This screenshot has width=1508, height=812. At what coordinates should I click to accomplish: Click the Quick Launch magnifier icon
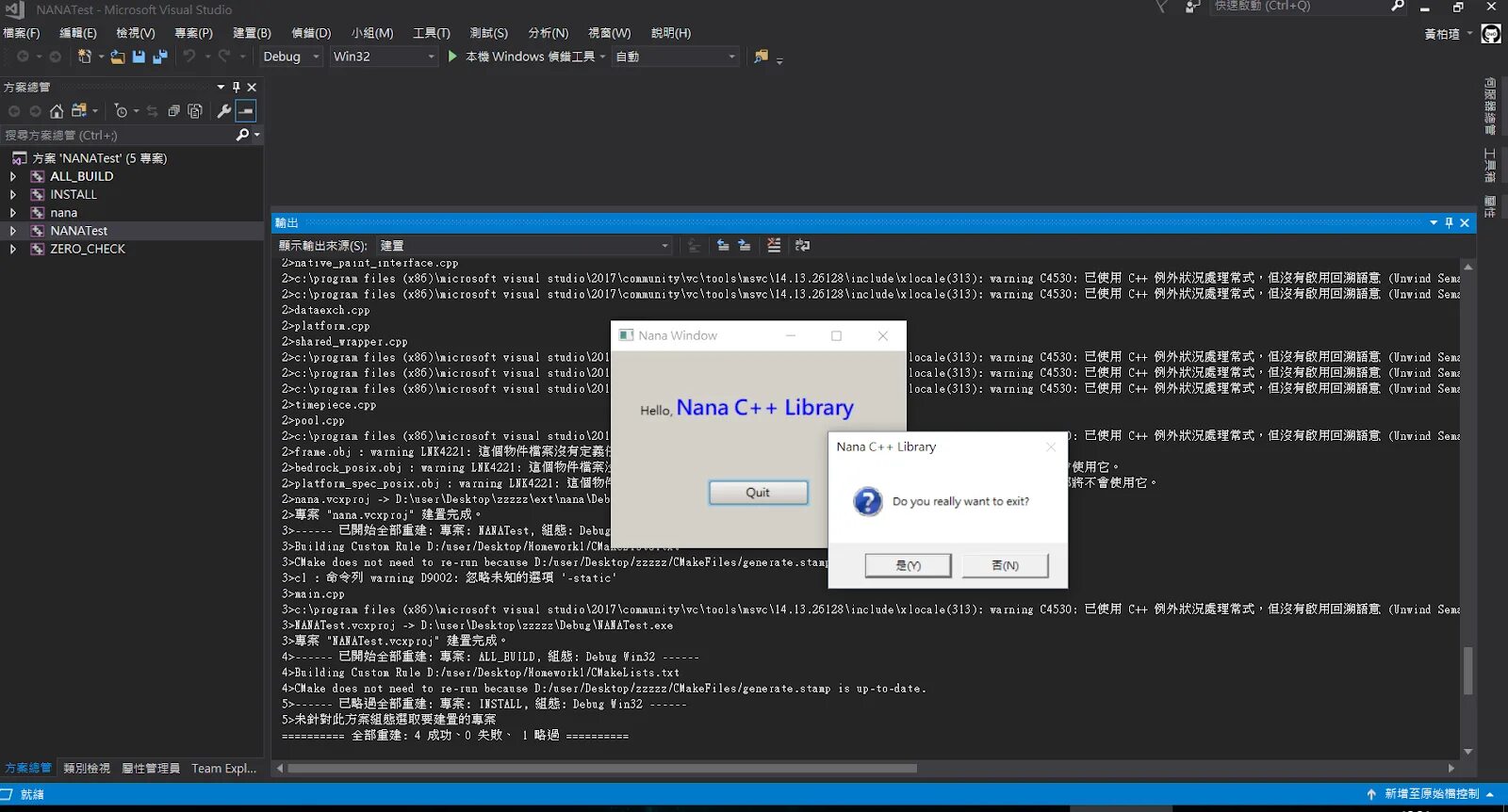pos(1398,6)
